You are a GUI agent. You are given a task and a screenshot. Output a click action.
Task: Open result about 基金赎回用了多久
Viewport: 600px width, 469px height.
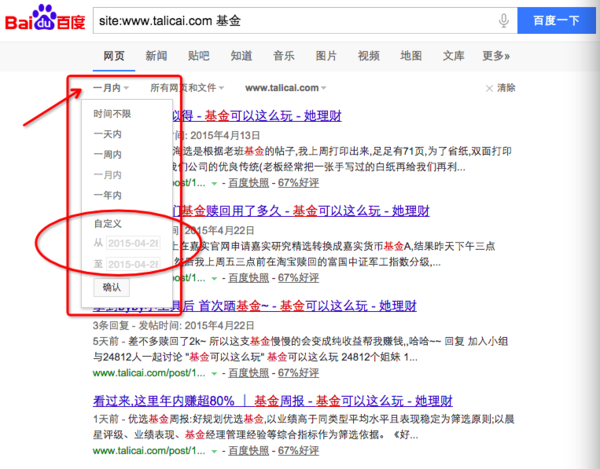[x=301, y=211]
